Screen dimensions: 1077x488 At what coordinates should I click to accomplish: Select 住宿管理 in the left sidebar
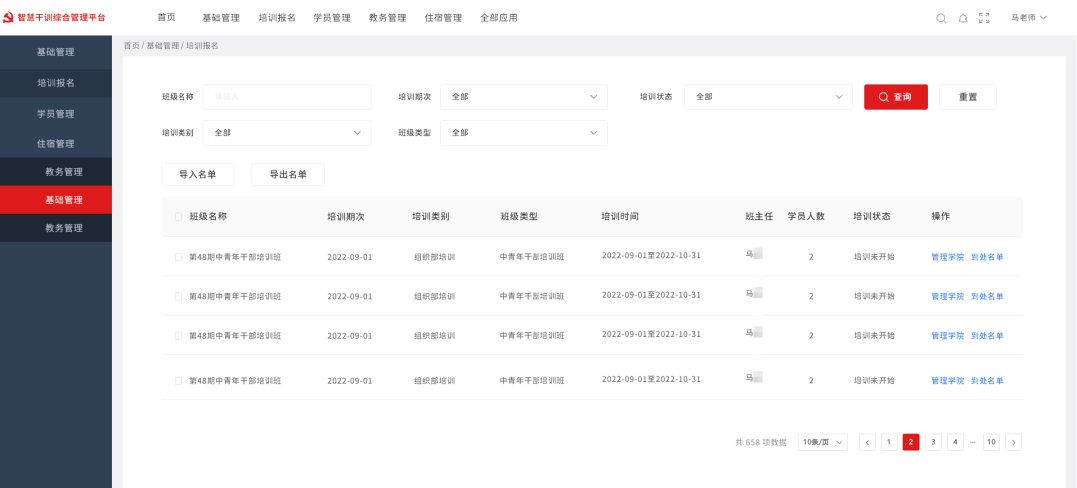point(56,144)
